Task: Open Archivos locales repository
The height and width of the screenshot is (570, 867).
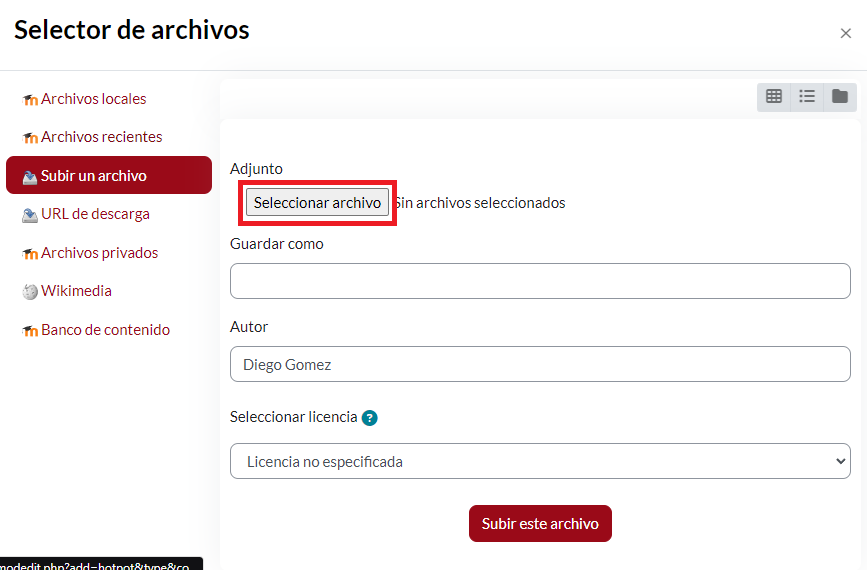Action: tap(85, 99)
